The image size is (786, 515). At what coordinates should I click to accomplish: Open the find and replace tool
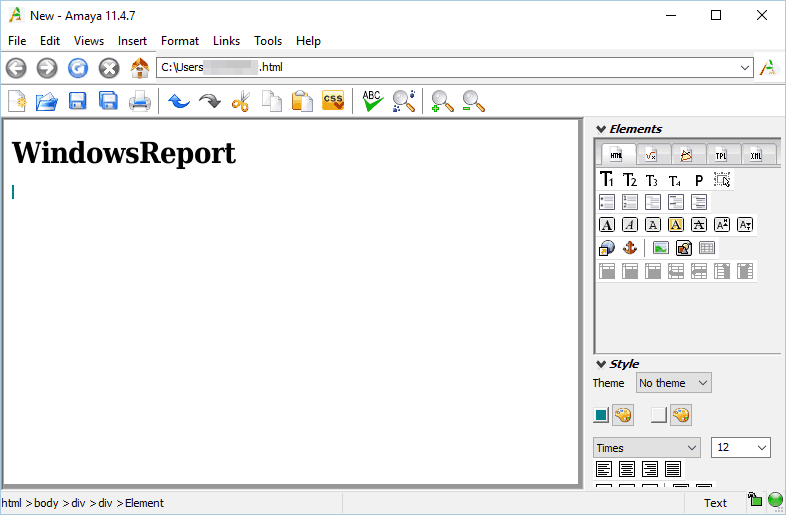point(404,101)
